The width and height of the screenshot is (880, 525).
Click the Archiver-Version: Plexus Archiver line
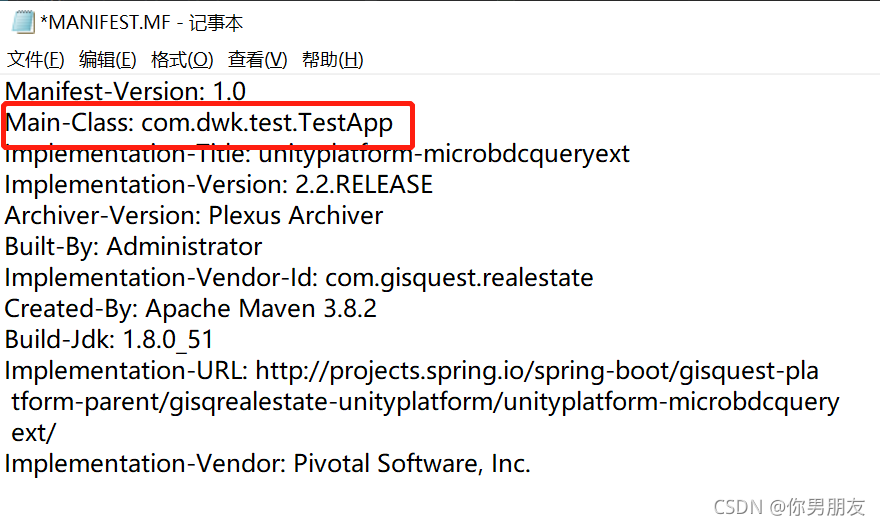pyautogui.click(x=194, y=216)
